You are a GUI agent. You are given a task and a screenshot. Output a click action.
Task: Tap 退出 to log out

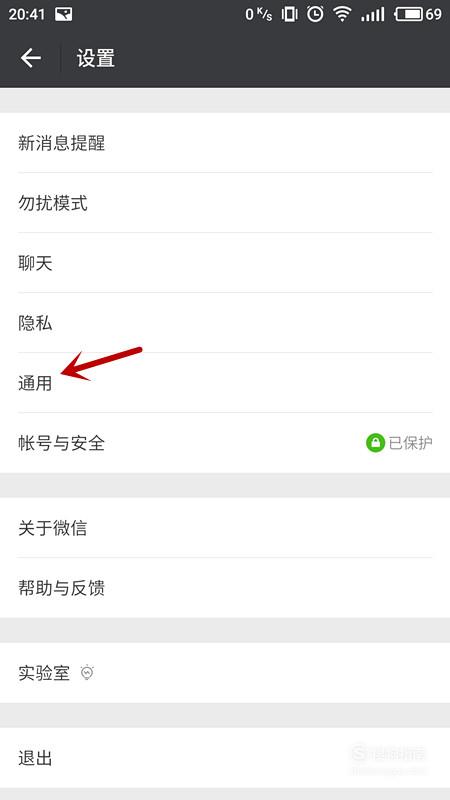click(225, 758)
